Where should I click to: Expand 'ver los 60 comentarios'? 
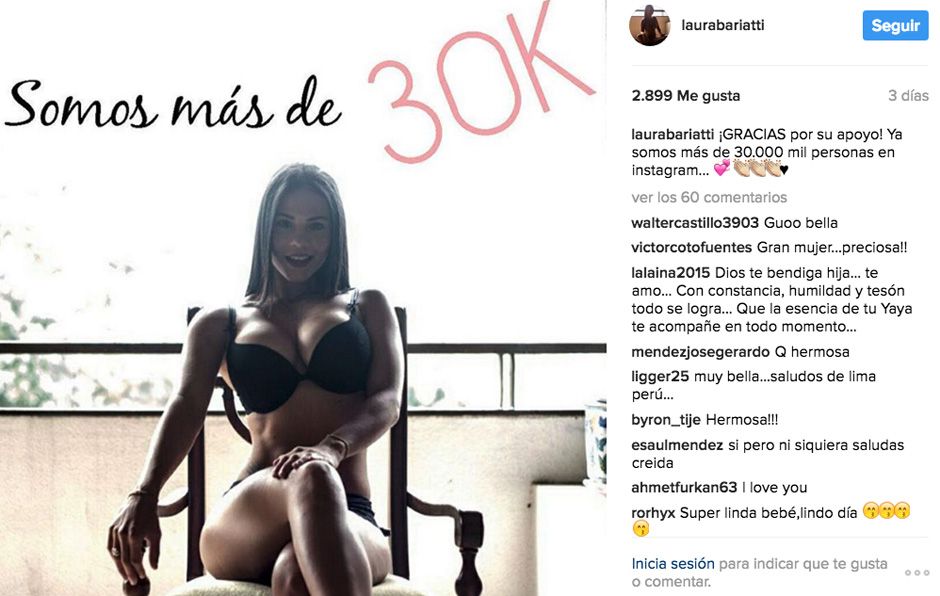point(709,197)
